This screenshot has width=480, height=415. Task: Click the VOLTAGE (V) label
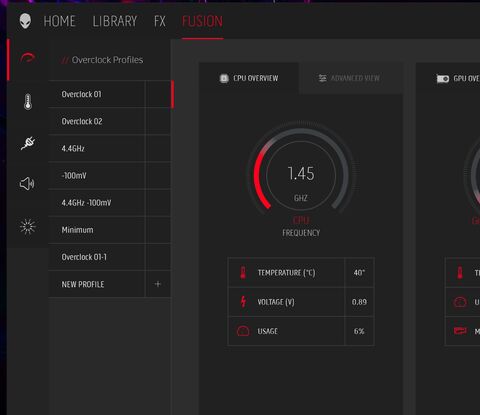point(276,302)
